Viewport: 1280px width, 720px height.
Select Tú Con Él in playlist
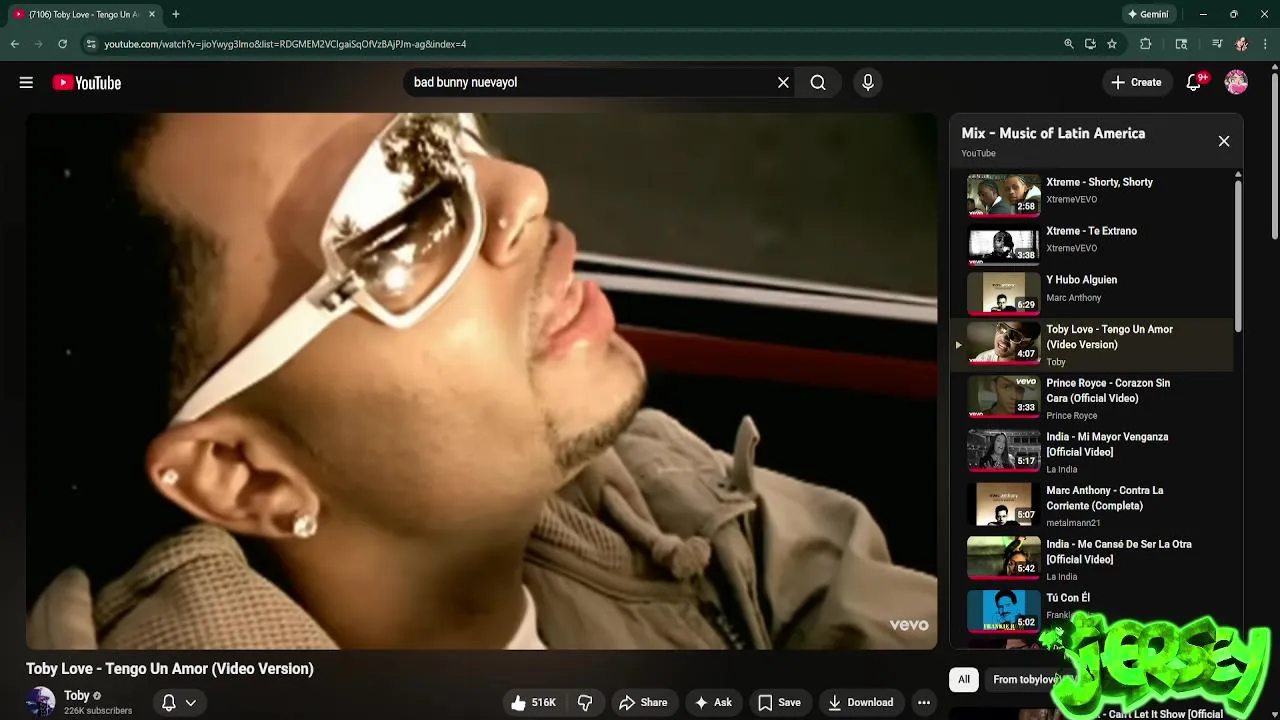pos(1092,609)
